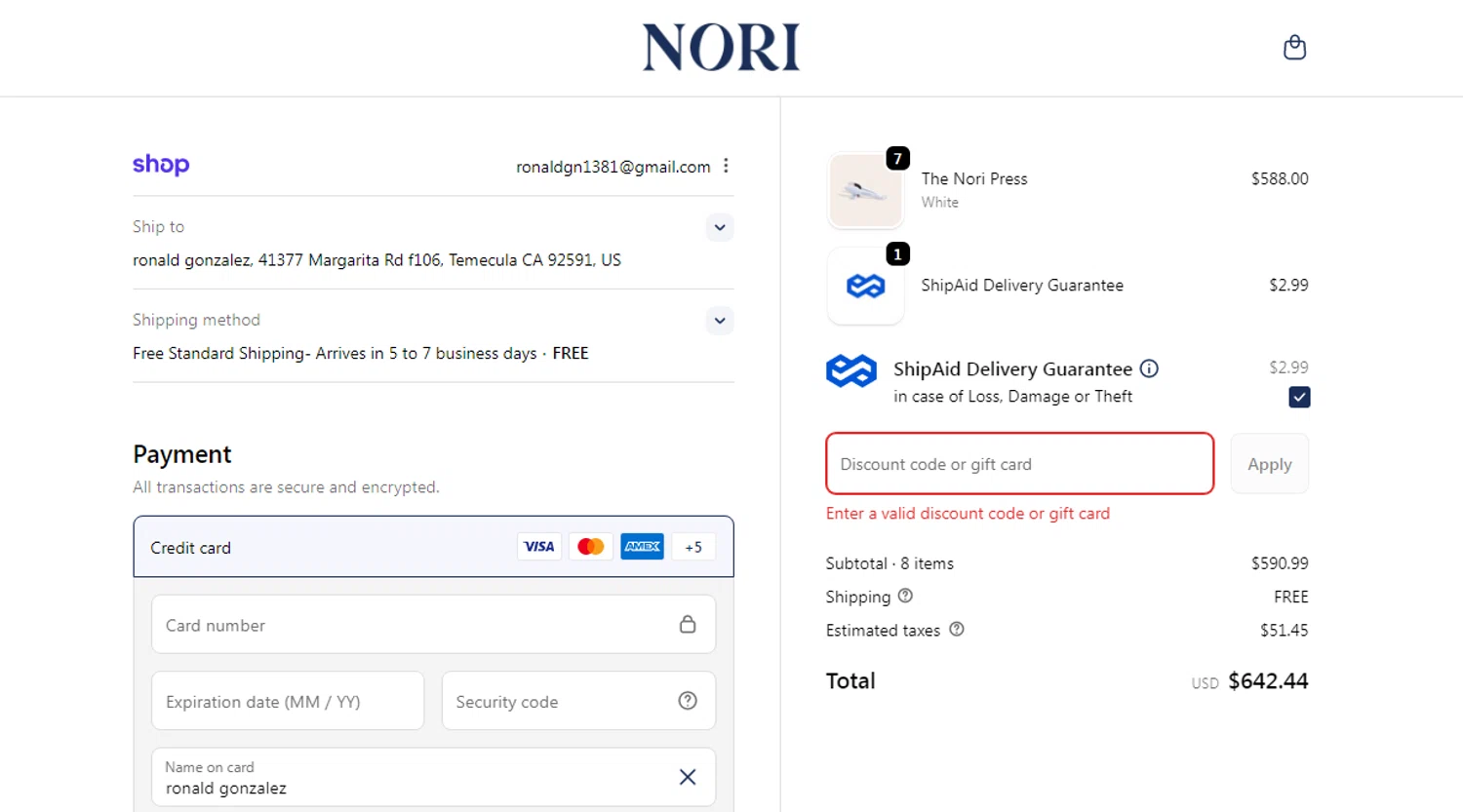The height and width of the screenshot is (812, 1463).
Task: Click the NORI store logo
Action: point(721,48)
